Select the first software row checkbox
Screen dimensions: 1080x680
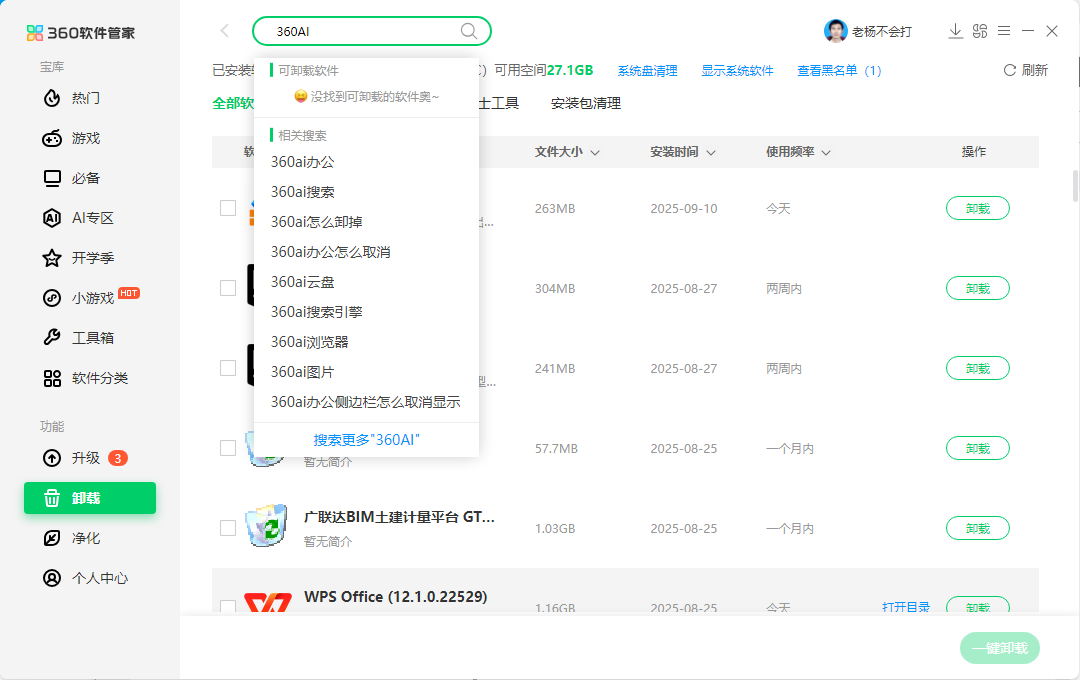(x=227, y=207)
